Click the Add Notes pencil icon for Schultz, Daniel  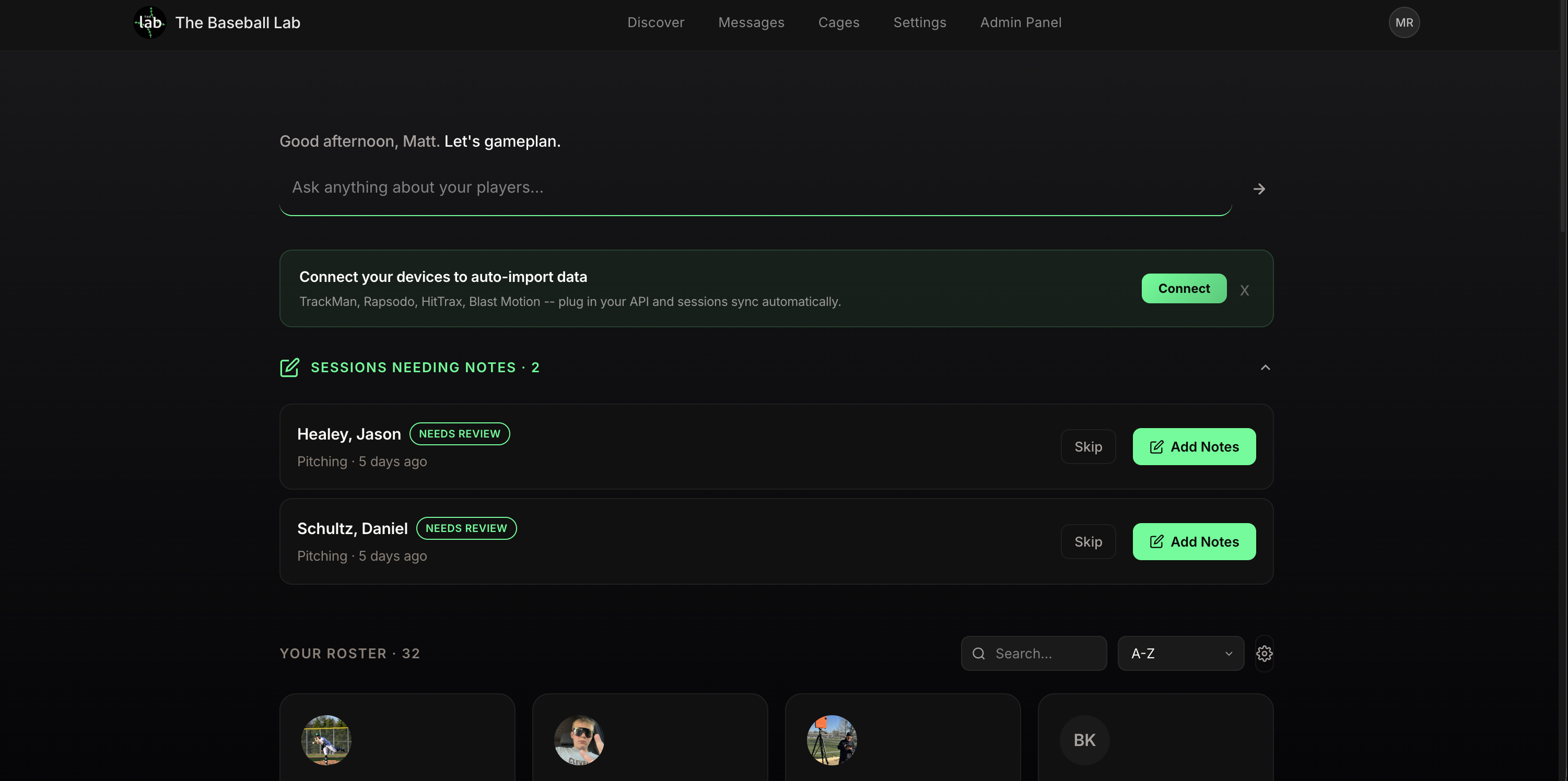click(x=1156, y=541)
